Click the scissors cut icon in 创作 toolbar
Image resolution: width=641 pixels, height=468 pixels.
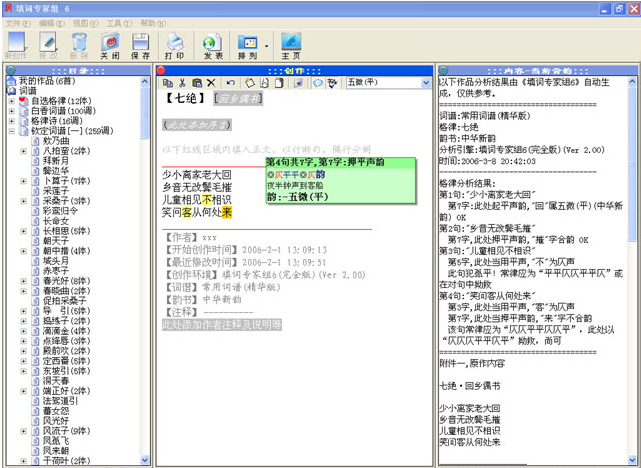[x=182, y=83]
